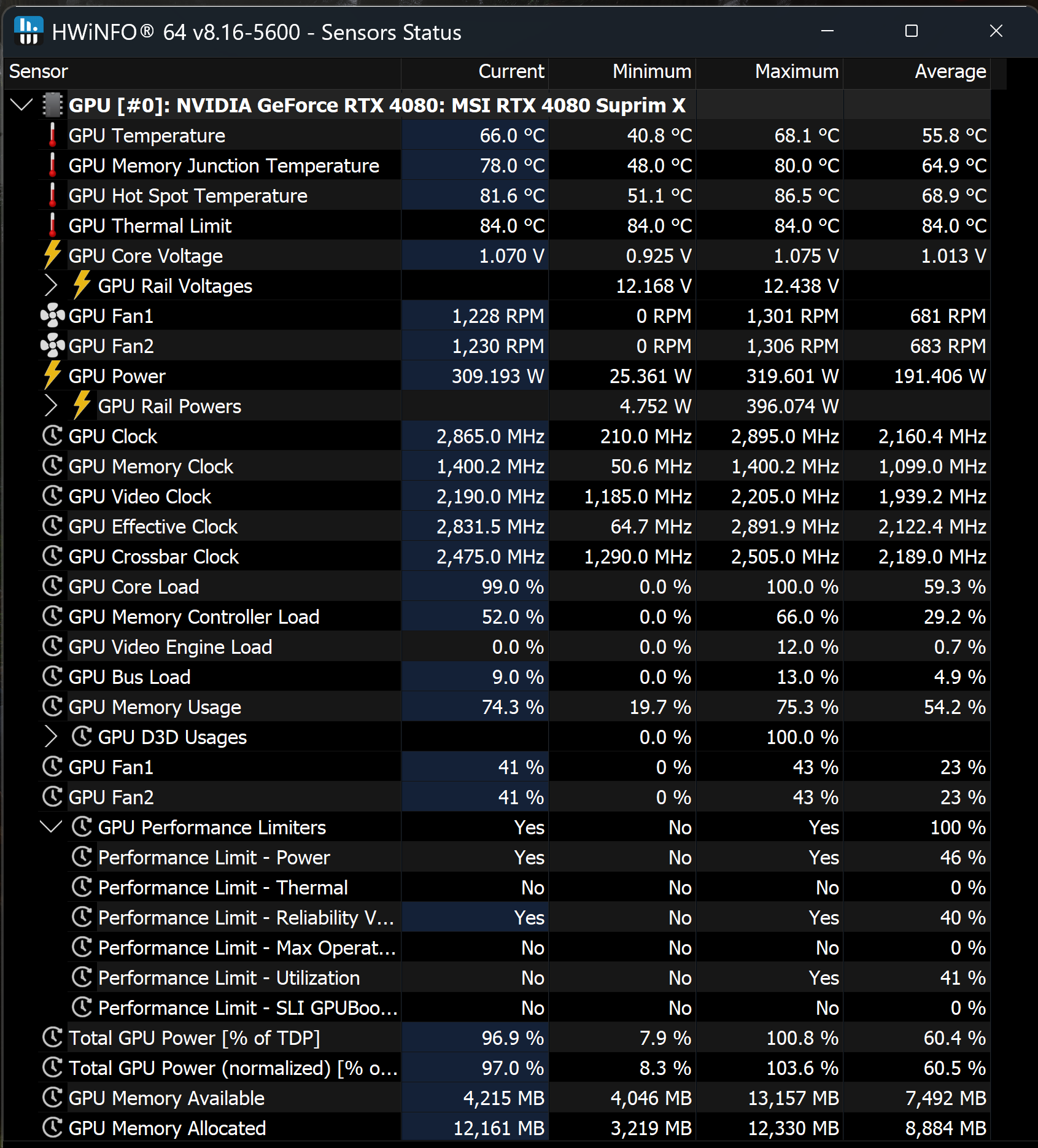Click the Current column header
The width and height of the screenshot is (1038, 1148).
click(x=475, y=72)
